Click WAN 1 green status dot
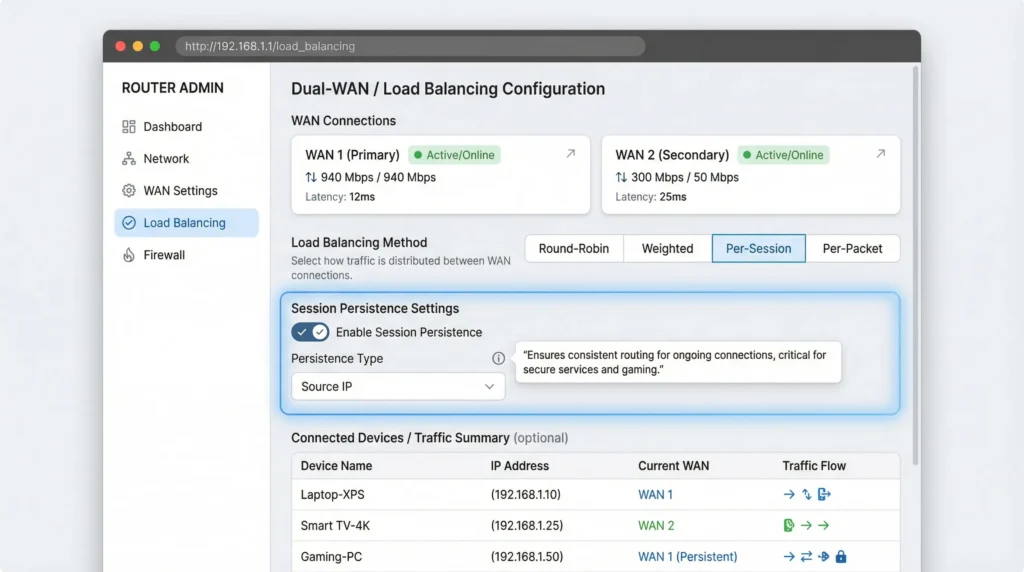This screenshot has height=572, width=1024. pos(418,155)
